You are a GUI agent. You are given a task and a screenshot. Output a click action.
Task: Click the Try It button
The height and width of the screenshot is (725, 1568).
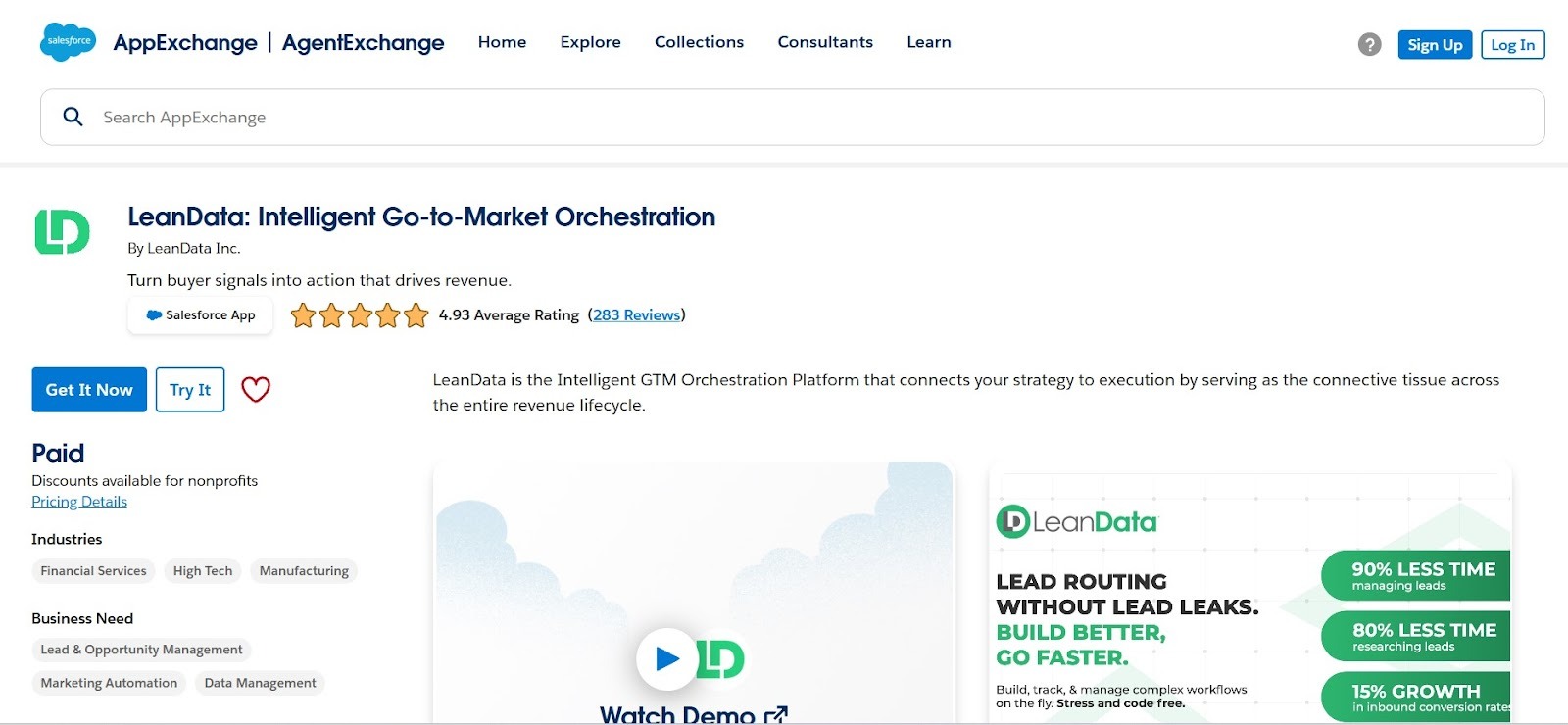[x=190, y=390]
